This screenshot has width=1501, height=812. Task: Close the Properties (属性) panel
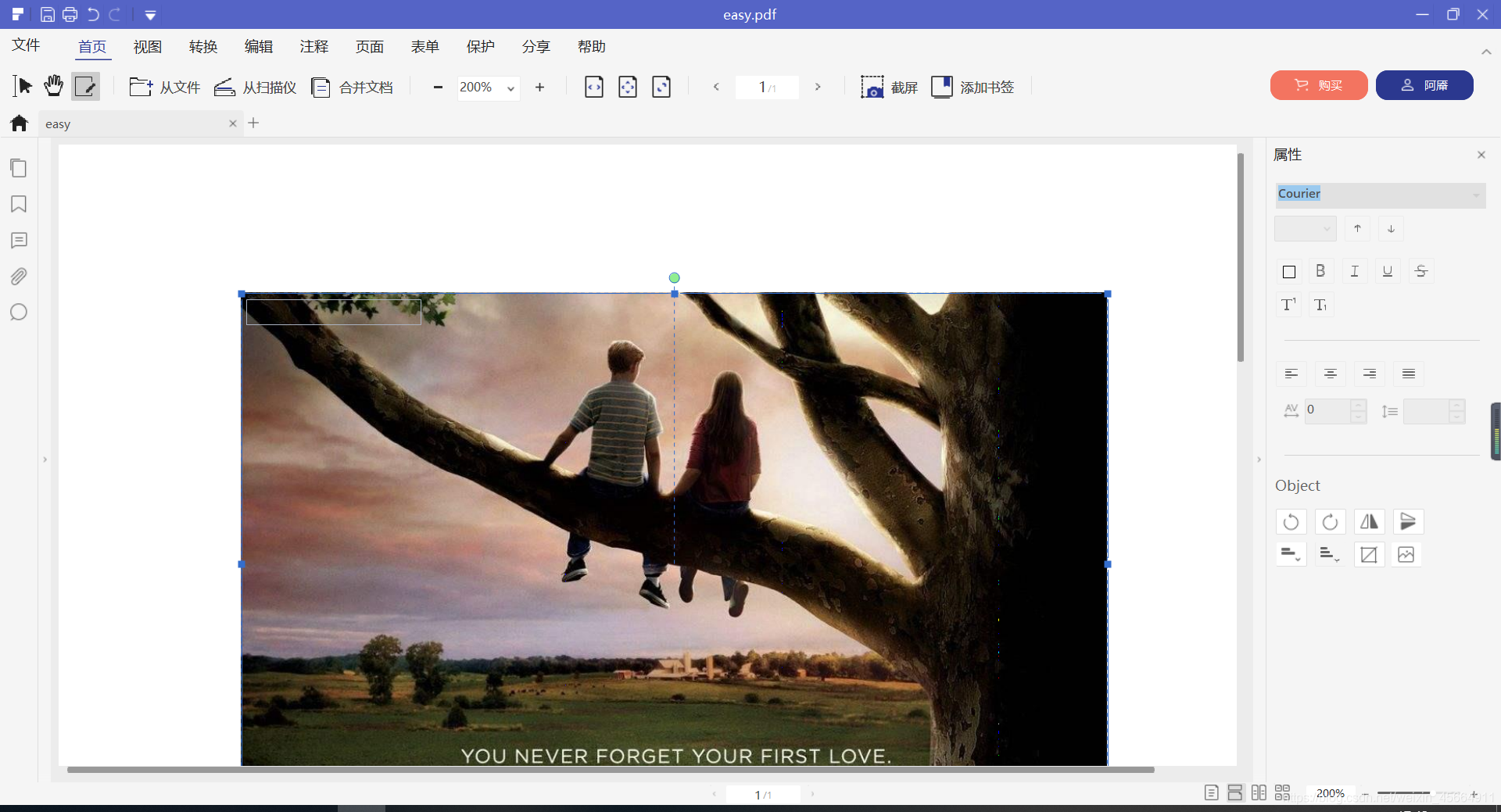click(x=1481, y=155)
